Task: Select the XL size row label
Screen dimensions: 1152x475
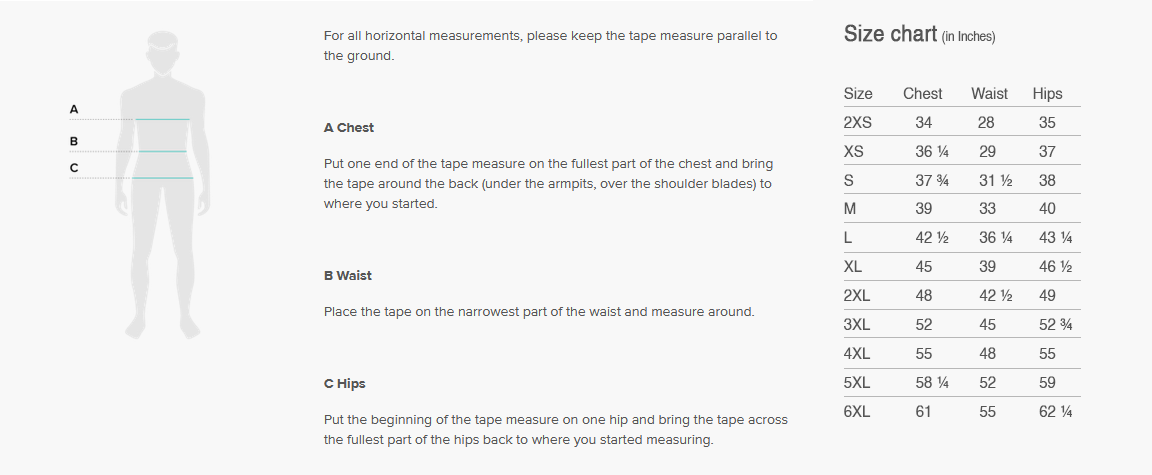Action: coord(853,267)
